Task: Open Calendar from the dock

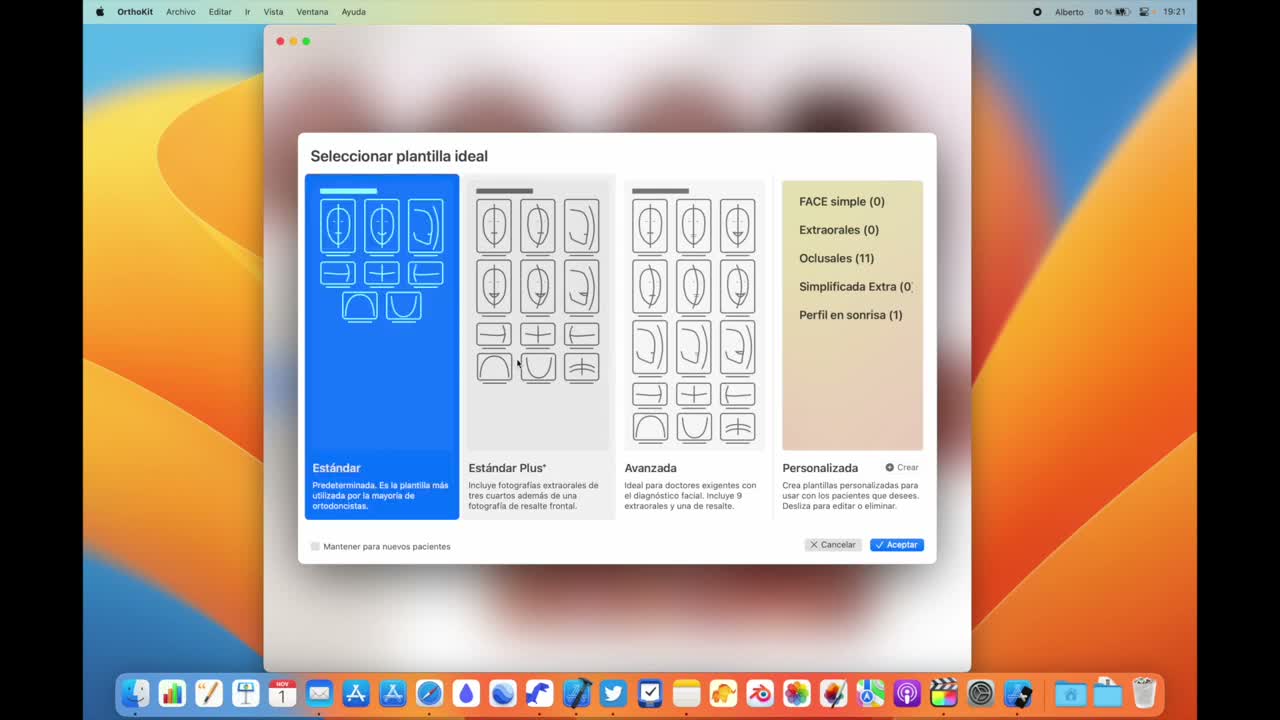Action: coord(282,693)
